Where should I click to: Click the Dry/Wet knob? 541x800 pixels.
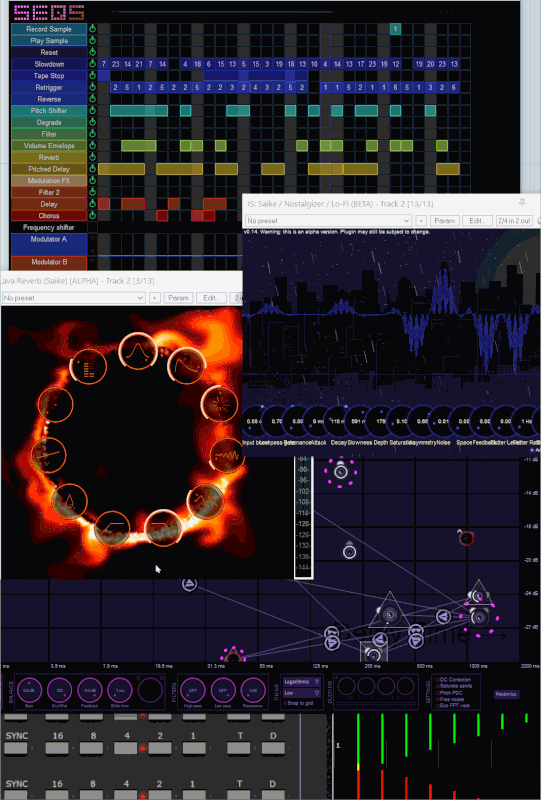coord(59,690)
